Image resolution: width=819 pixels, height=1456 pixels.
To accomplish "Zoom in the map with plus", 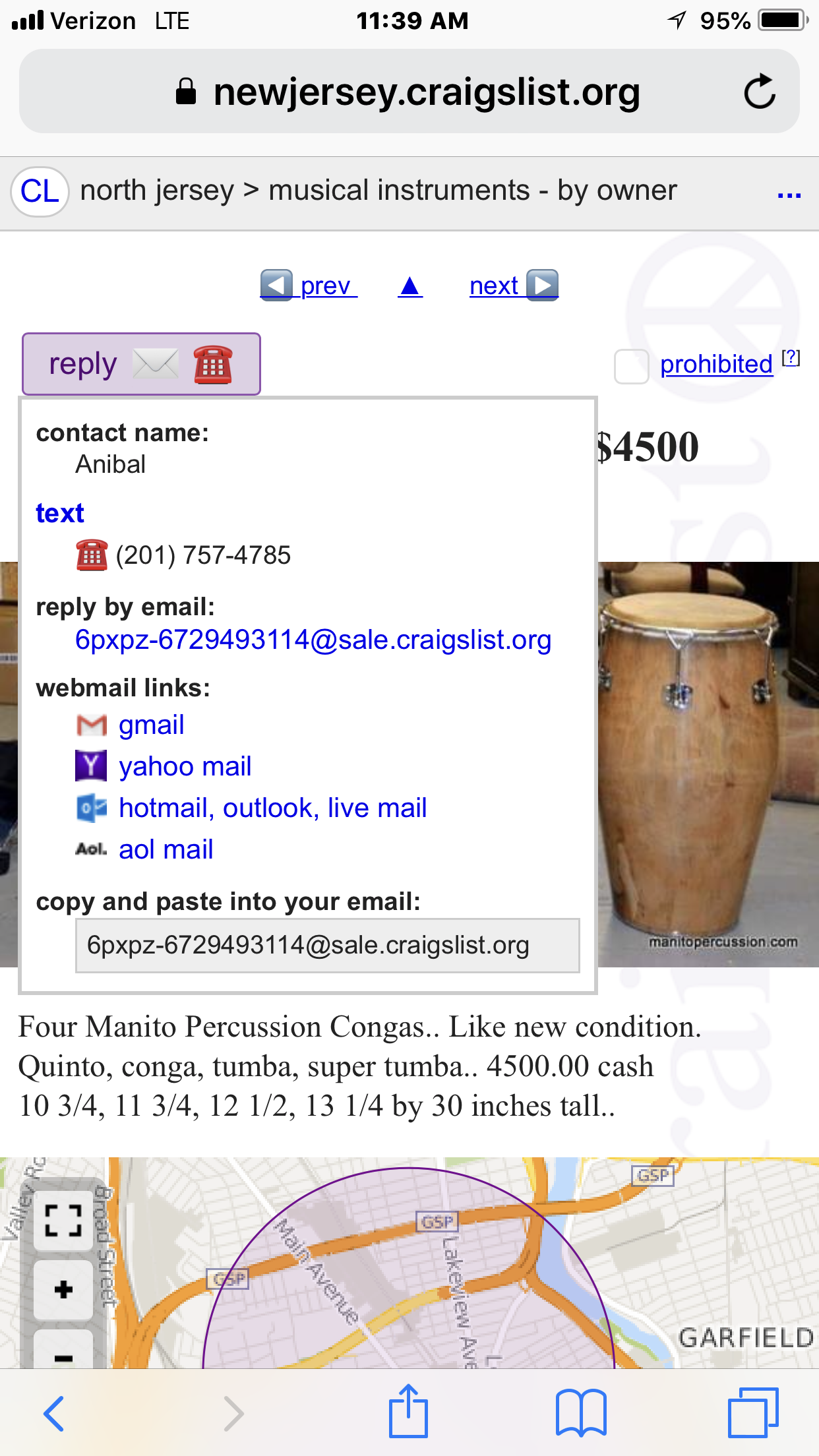I will (63, 1289).
